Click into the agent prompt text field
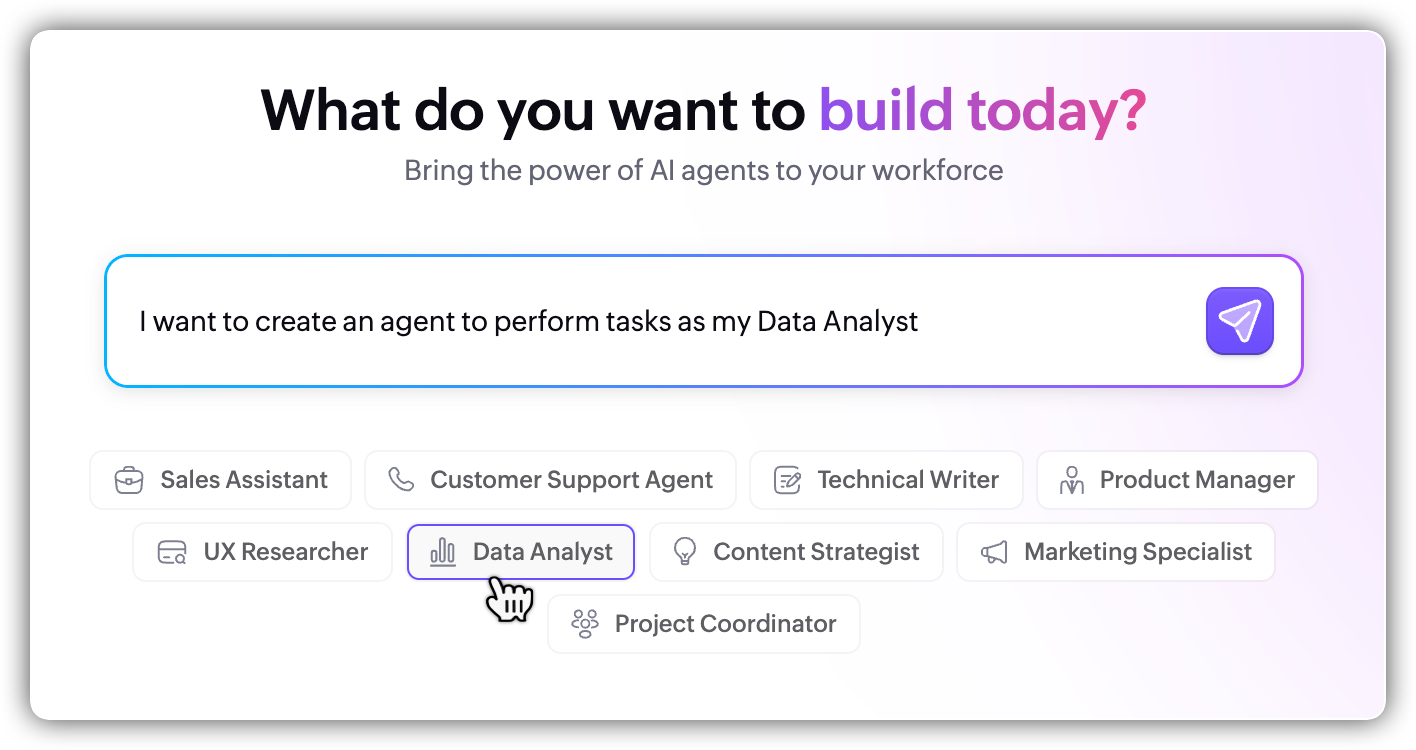1416x750 pixels. [x=650, y=321]
